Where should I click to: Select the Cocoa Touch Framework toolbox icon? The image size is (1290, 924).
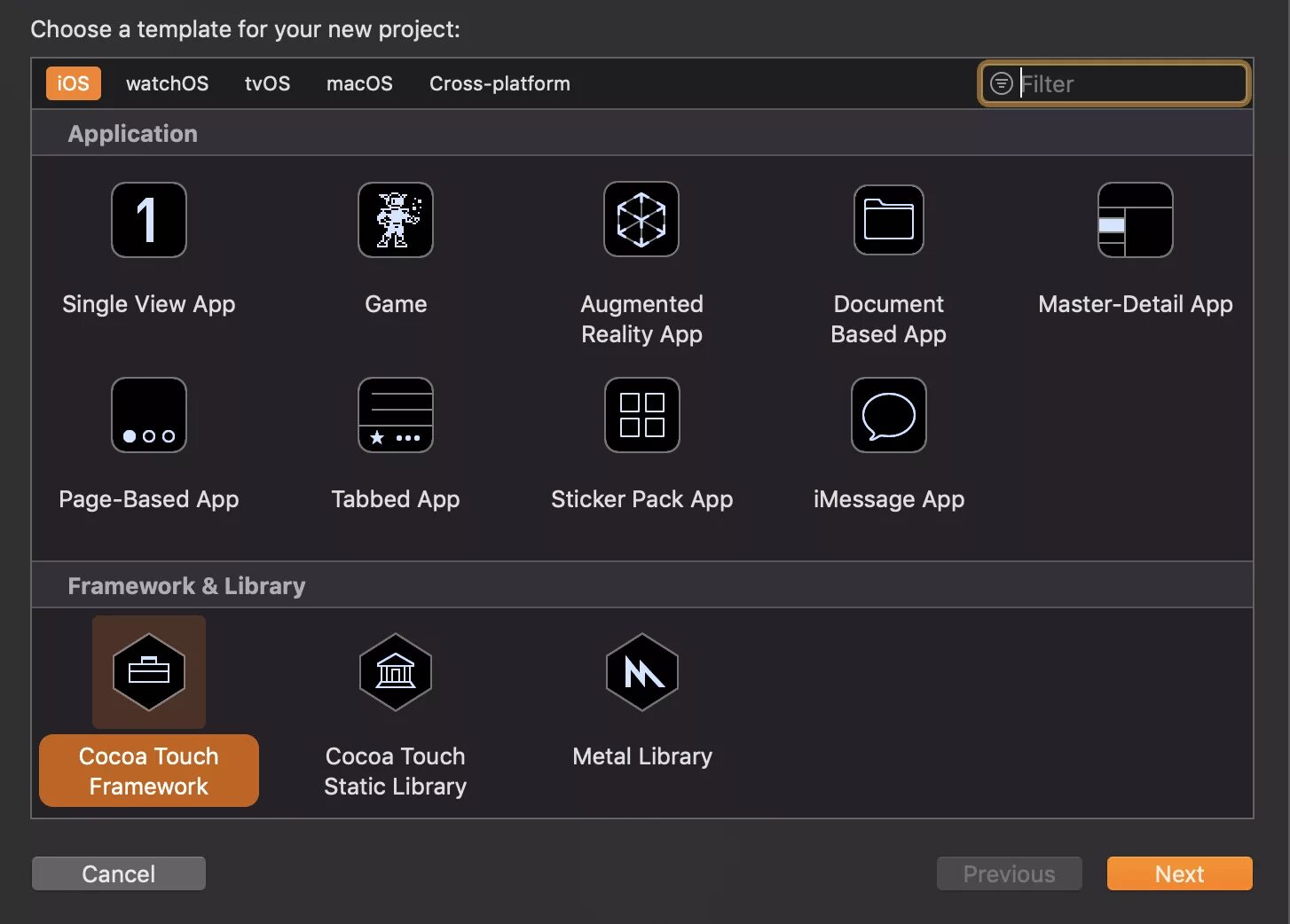click(149, 672)
